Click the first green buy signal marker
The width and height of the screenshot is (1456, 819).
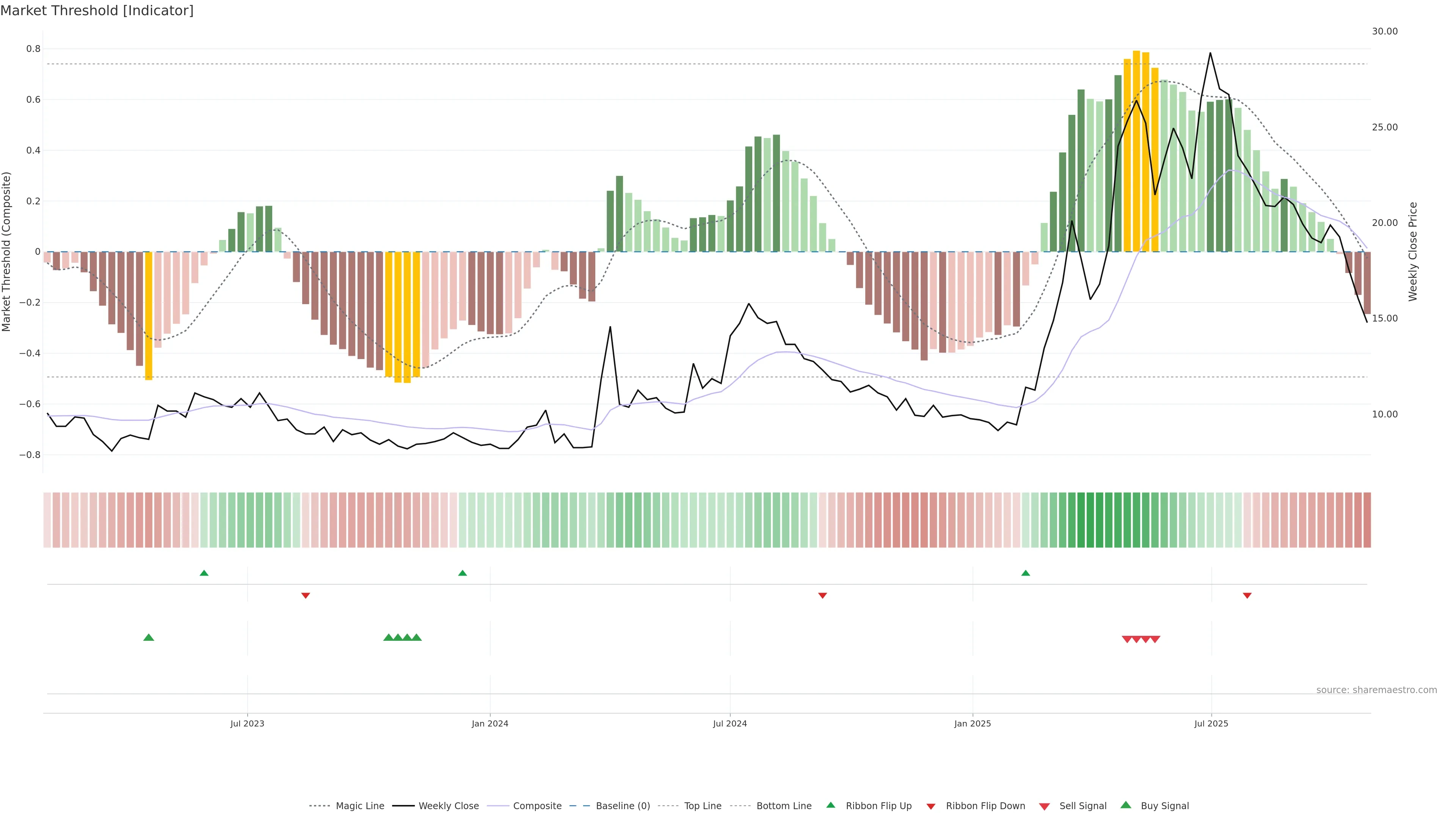click(x=149, y=637)
